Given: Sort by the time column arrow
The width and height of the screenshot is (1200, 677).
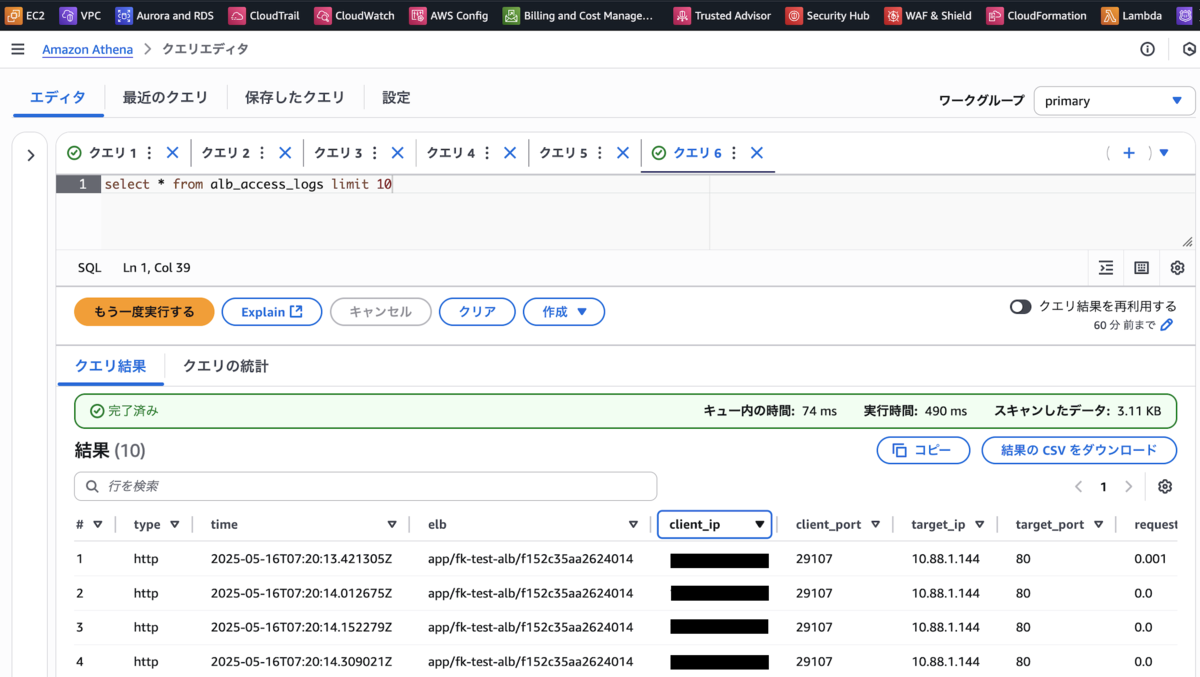Looking at the screenshot, I should (392, 525).
